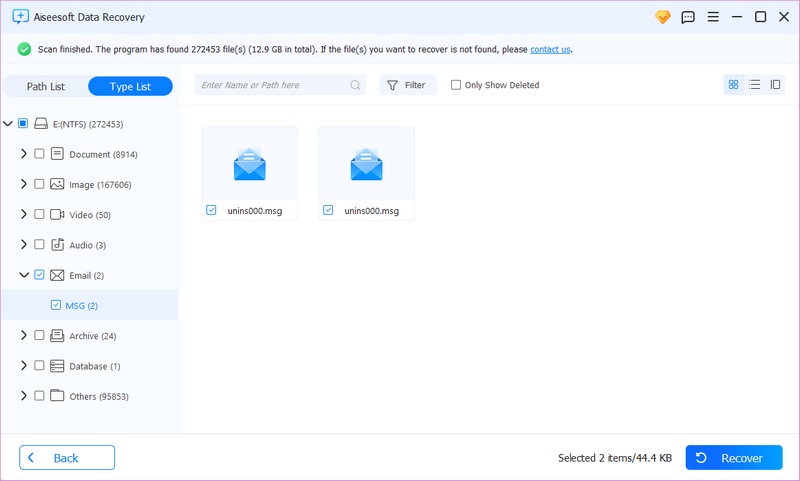Open the hamburger menu icon
The width and height of the screenshot is (800, 481).
pos(713,17)
